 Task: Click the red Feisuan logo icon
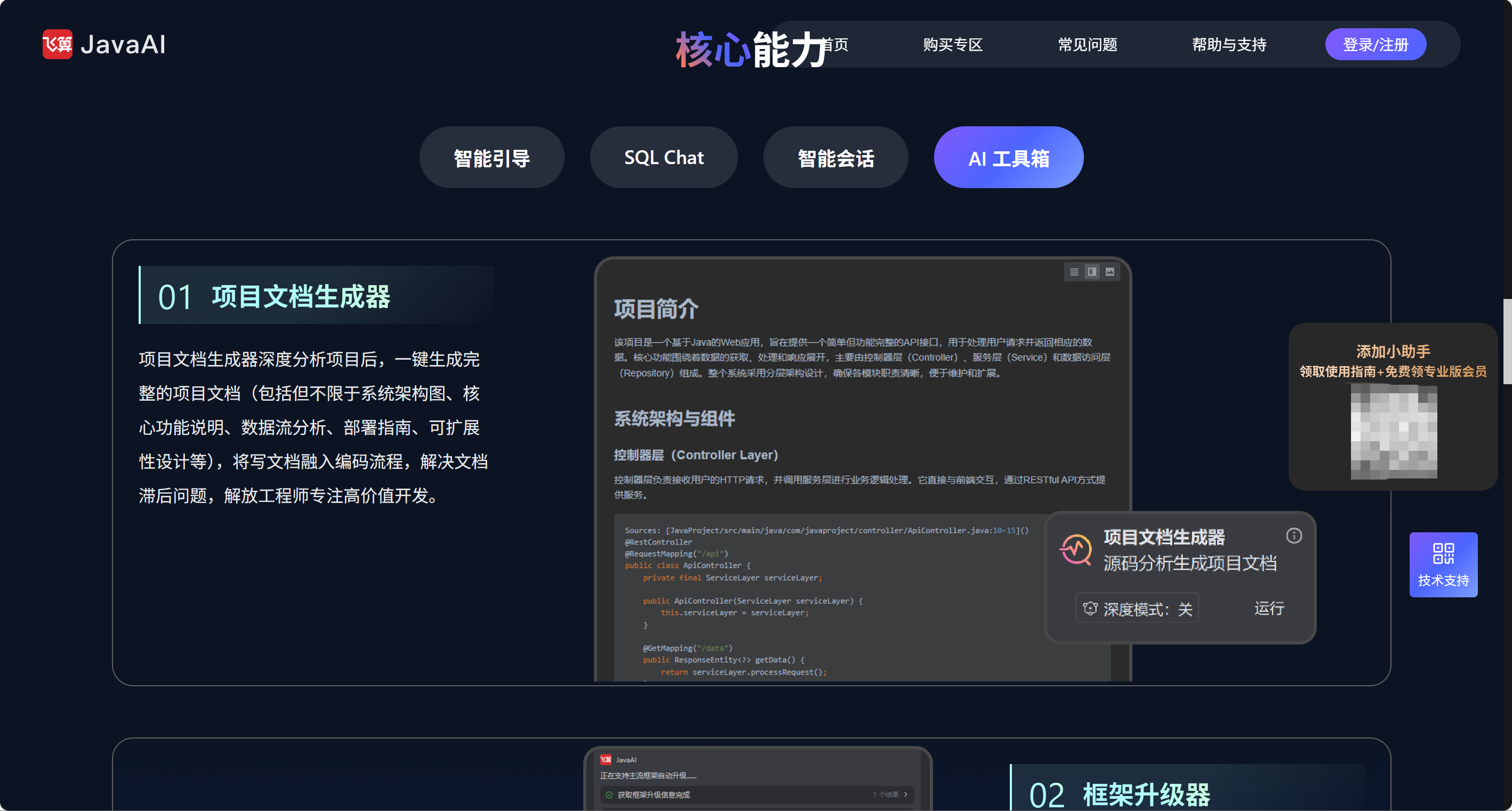point(58,45)
